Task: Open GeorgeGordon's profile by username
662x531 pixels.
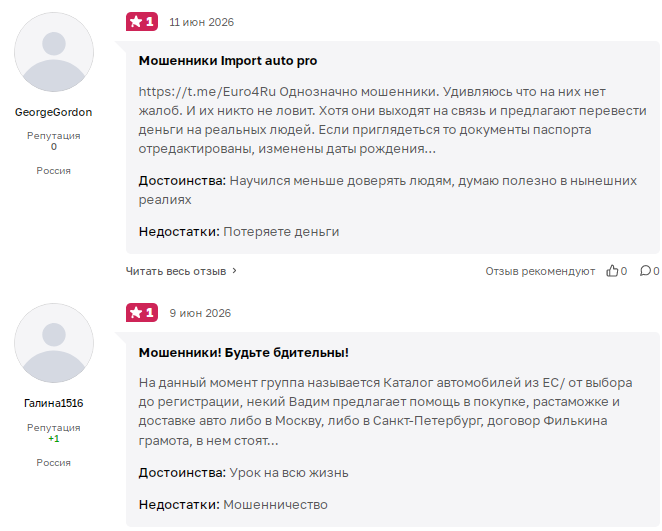Action: (x=54, y=112)
